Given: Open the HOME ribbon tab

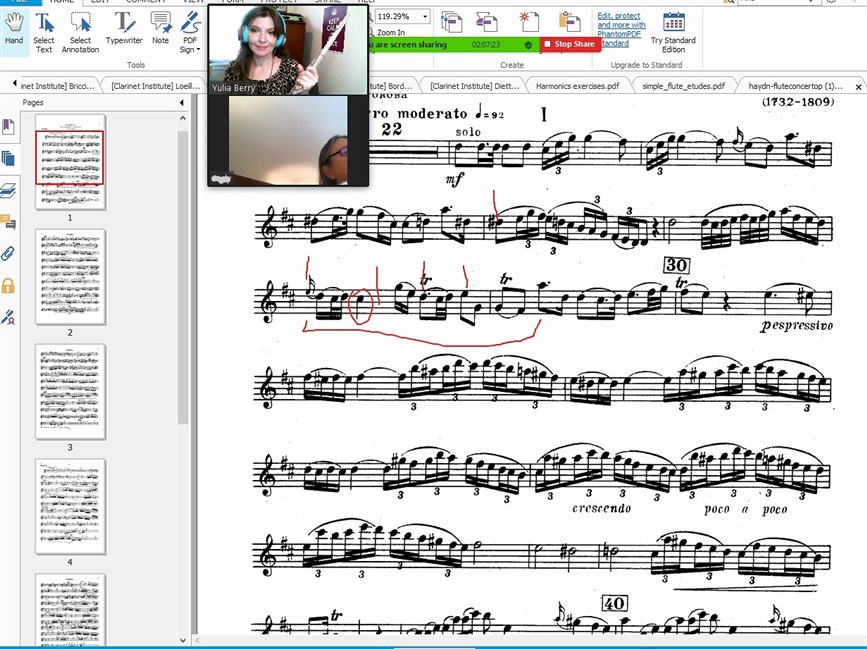Looking at the screenshot, I should [x=61, y=2].
